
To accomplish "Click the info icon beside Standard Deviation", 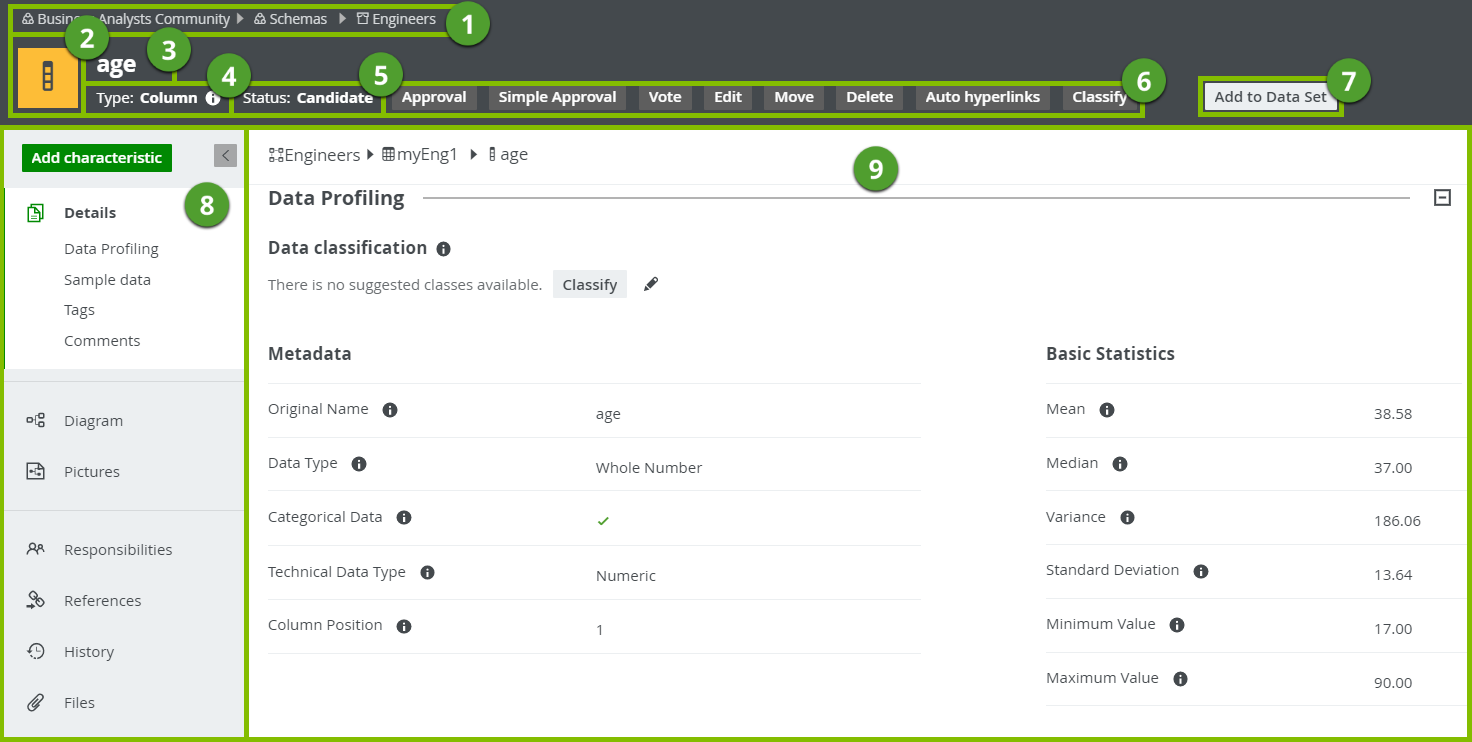I will 1201,571.
